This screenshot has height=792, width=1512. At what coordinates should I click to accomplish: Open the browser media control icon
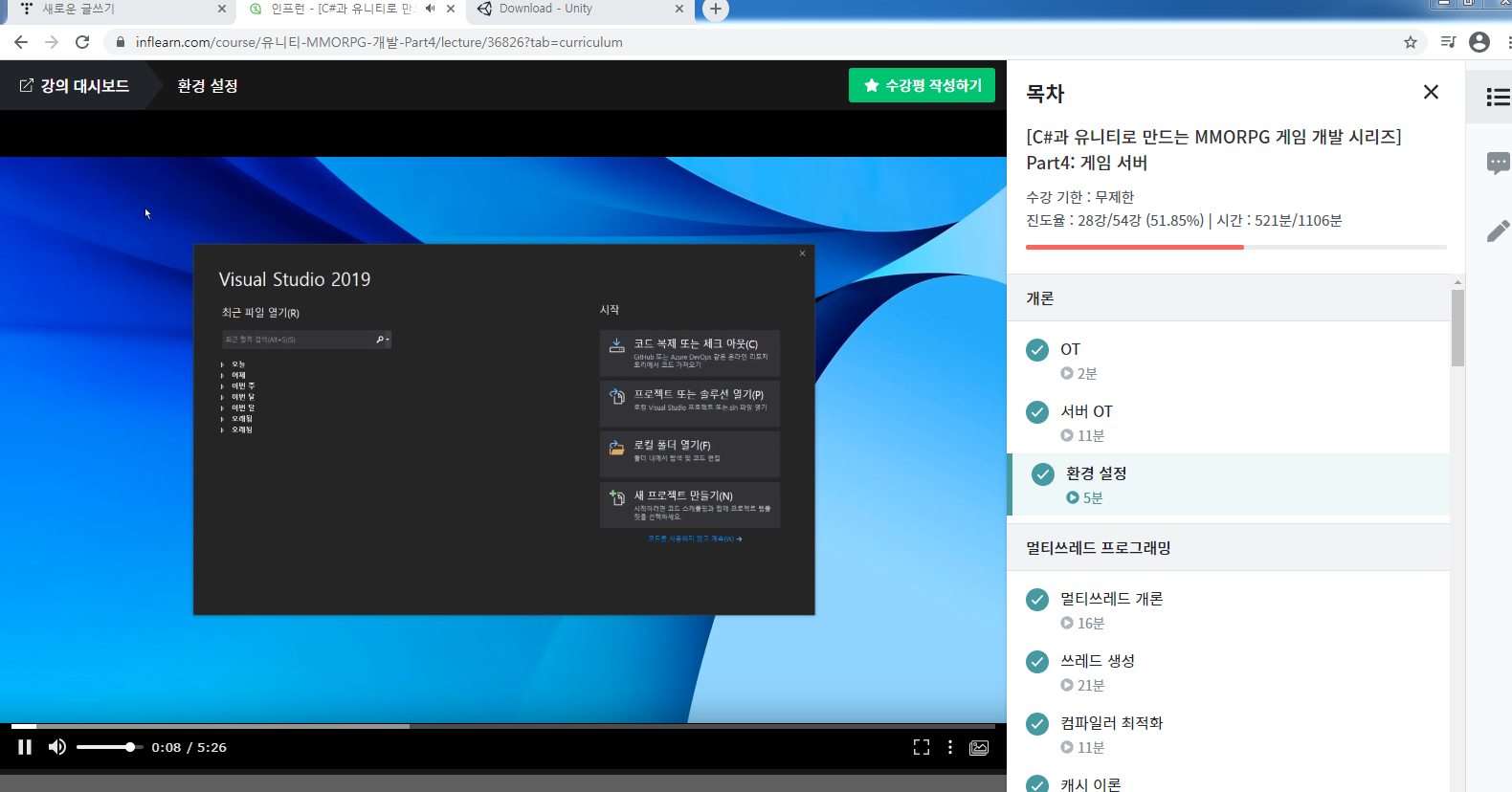point(1449,42)
